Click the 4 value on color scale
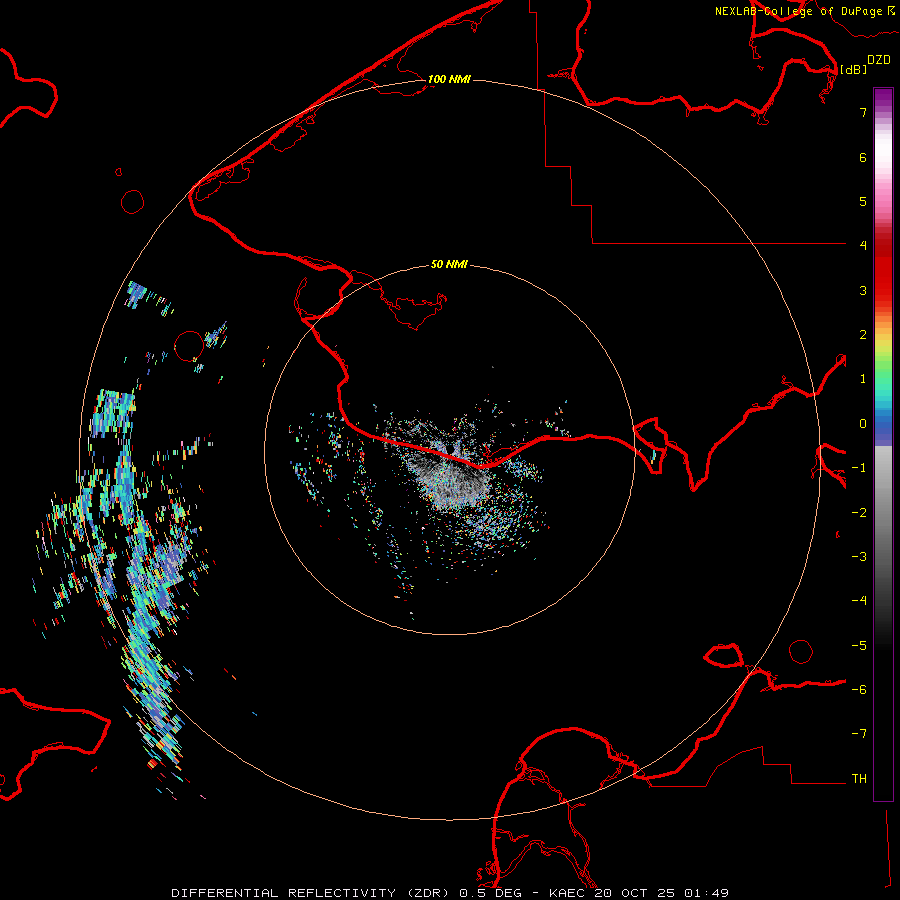900x900 pixels. [x=863, y=246]
